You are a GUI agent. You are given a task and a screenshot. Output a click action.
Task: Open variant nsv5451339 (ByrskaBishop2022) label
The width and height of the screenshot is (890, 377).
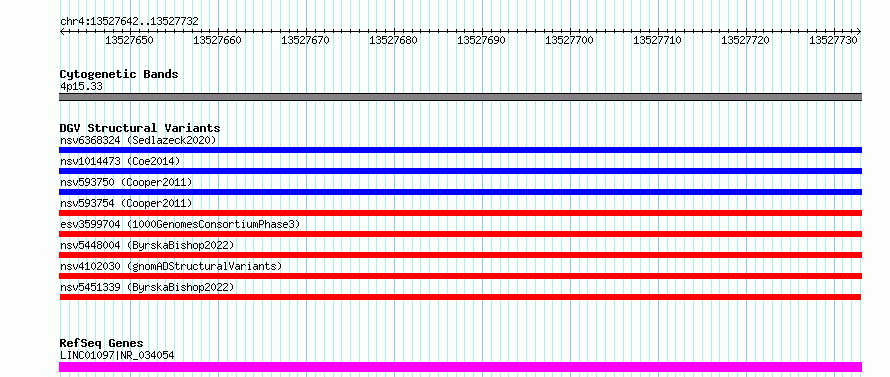coord(147,287)
